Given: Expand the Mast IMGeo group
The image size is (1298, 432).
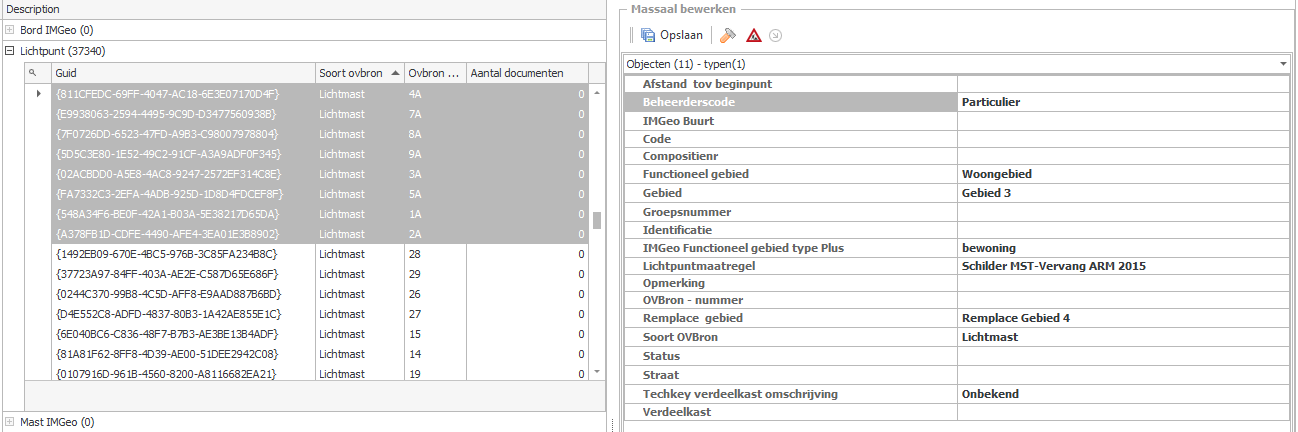Looking at the screenshot, I should tap(10, 422).
